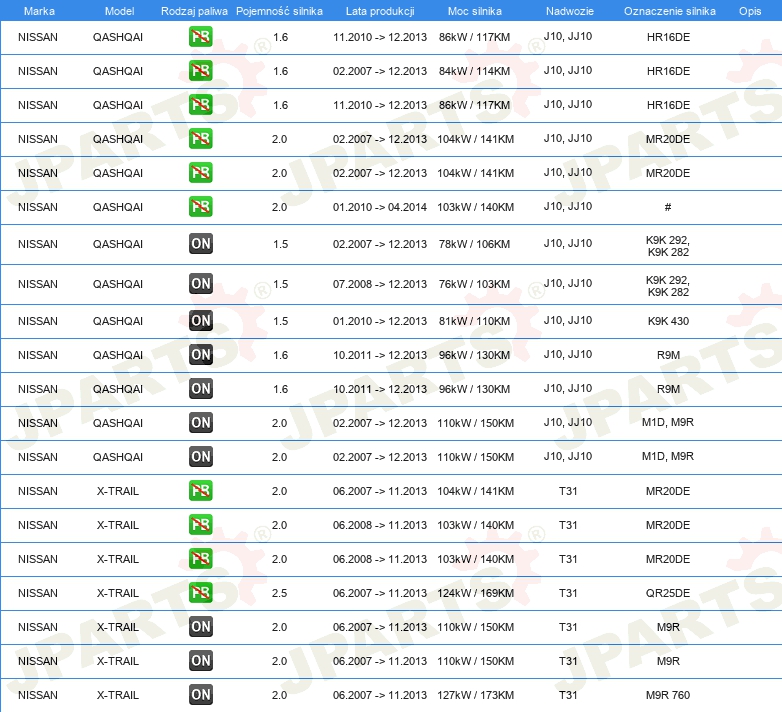Click the 07.2008 -> 12.2013 production years

pyautogui.click(x=380, y=284)
